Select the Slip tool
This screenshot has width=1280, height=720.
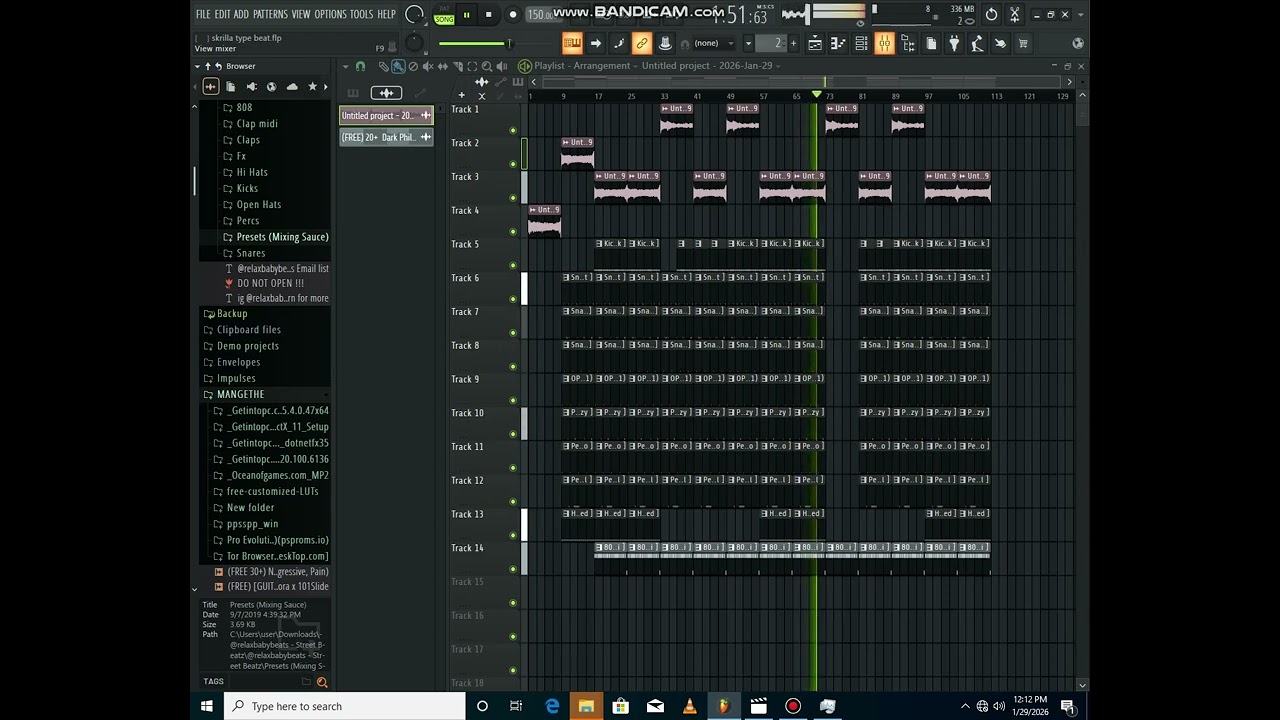pyautogui.click(x=443, y=66)
